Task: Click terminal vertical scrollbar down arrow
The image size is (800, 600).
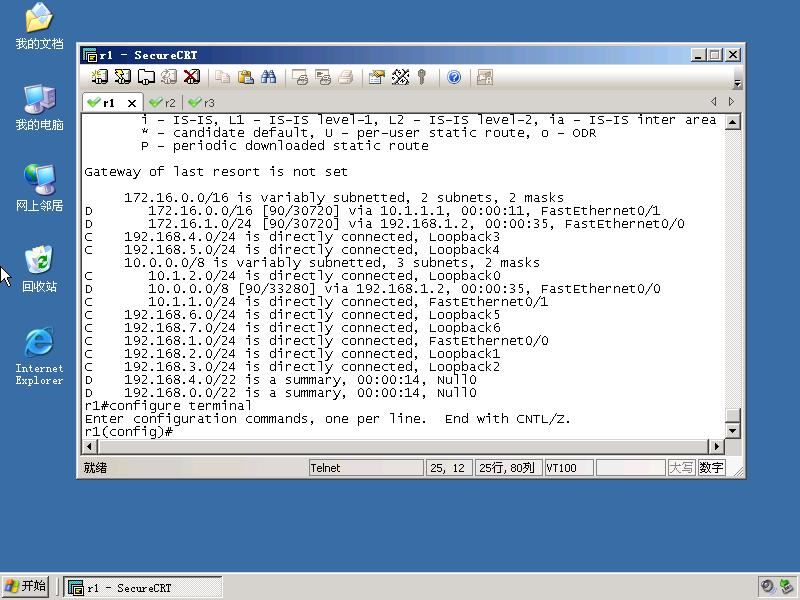Action: click(x=733, y=431)
